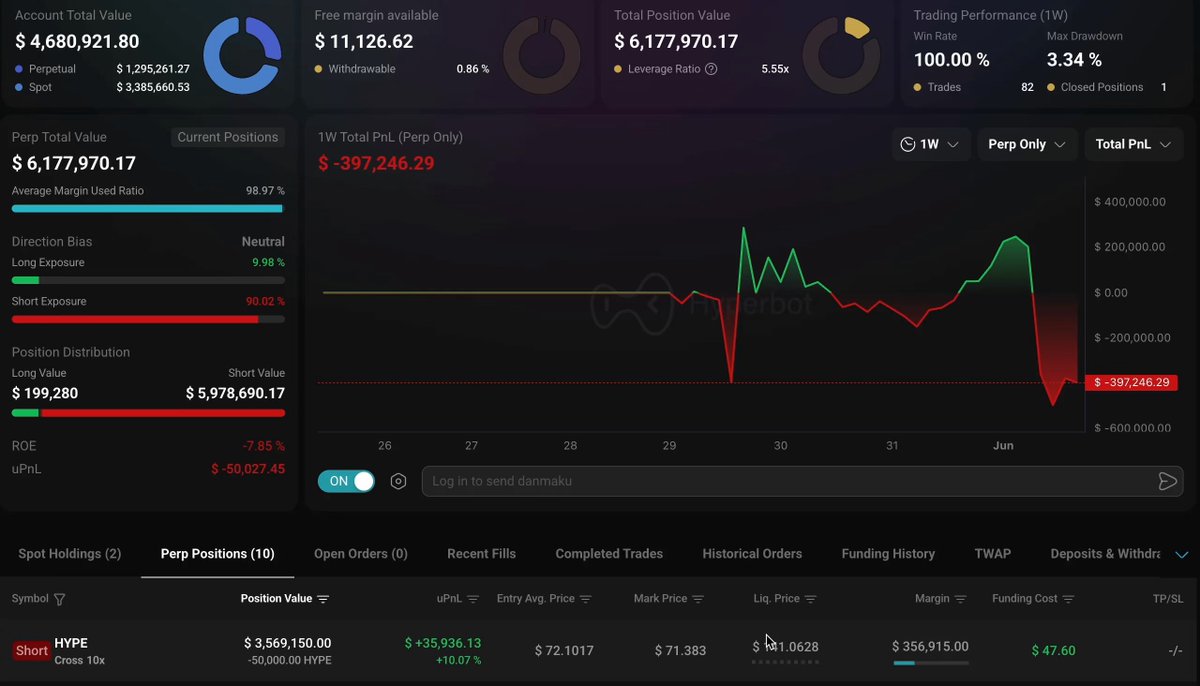Open Completed Trades tab
Image resolution: width=1200 pixels, height=686 pixels.
pos(609,554)
